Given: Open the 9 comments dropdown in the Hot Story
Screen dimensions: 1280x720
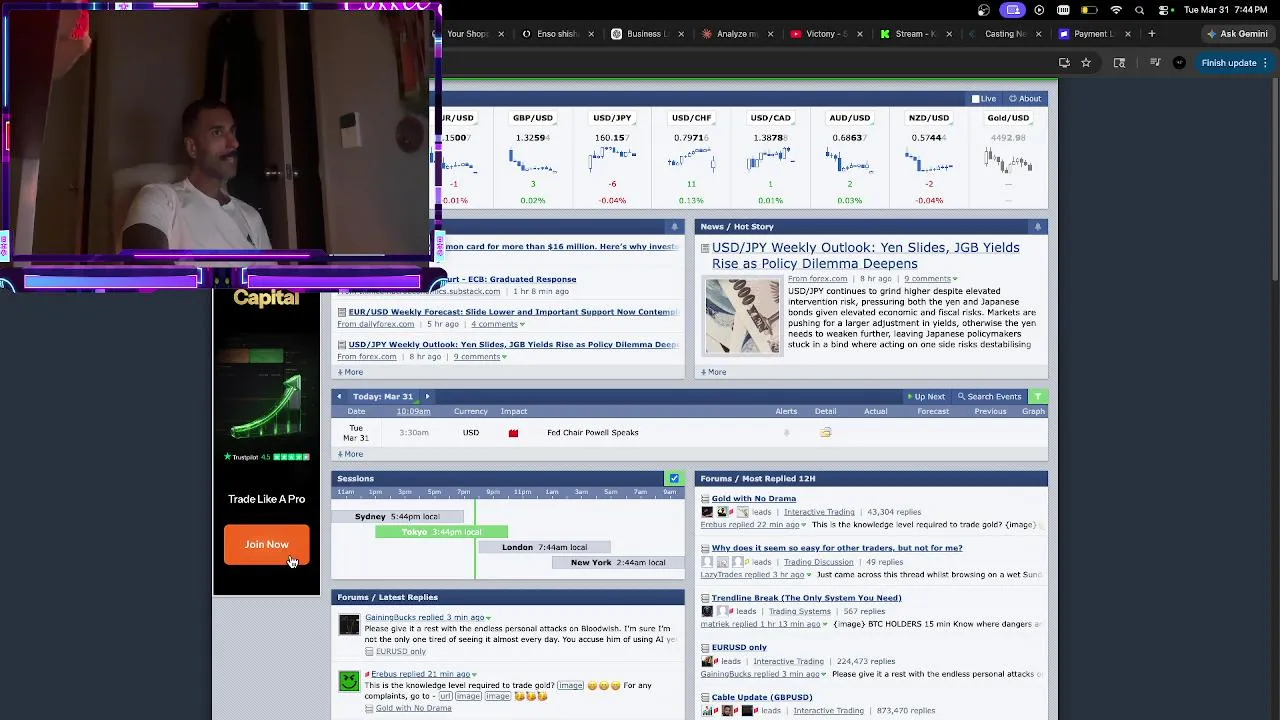Looking at the screenshot, I should pos(930,279).
